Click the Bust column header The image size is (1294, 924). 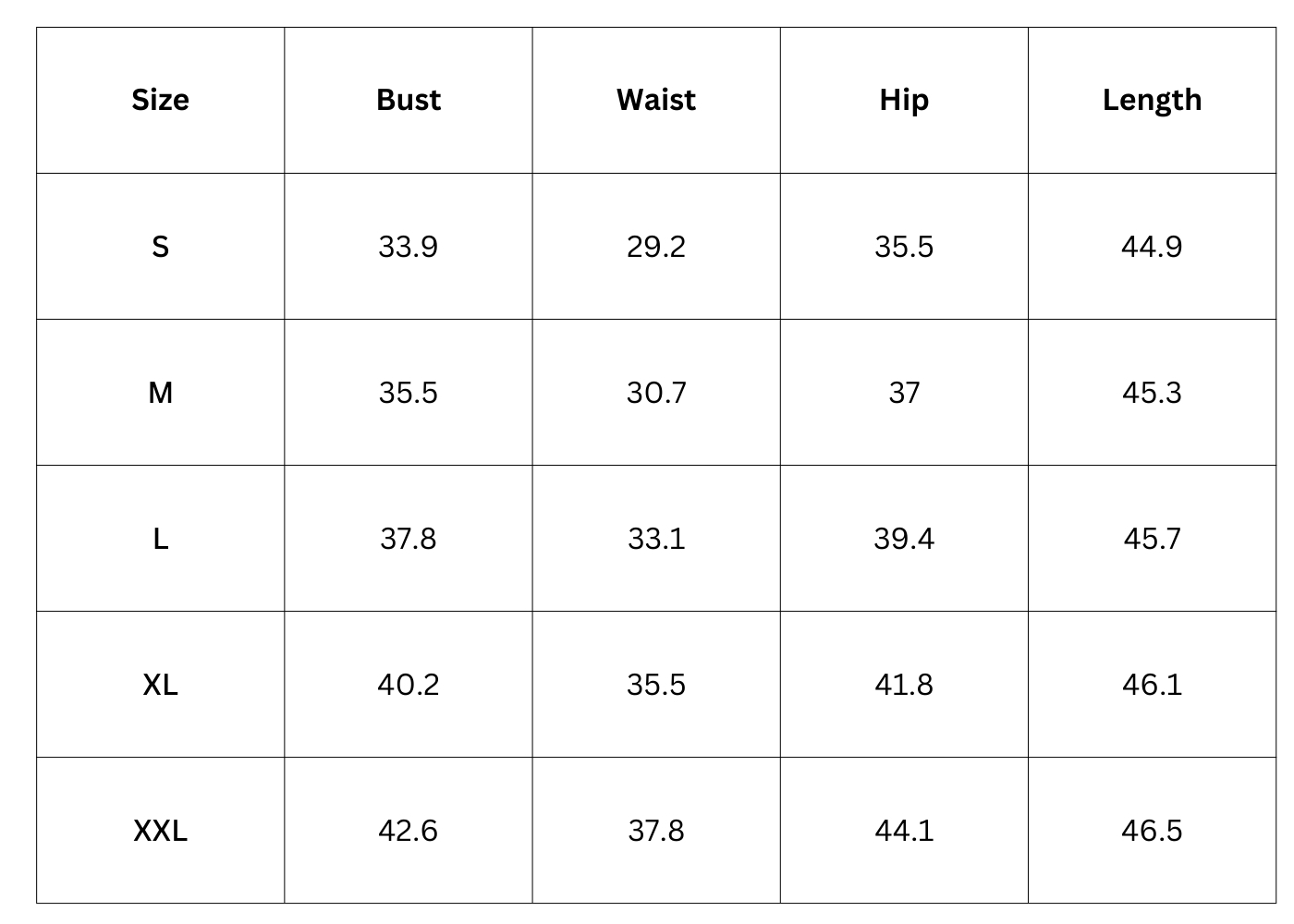[x=409, y=100]
